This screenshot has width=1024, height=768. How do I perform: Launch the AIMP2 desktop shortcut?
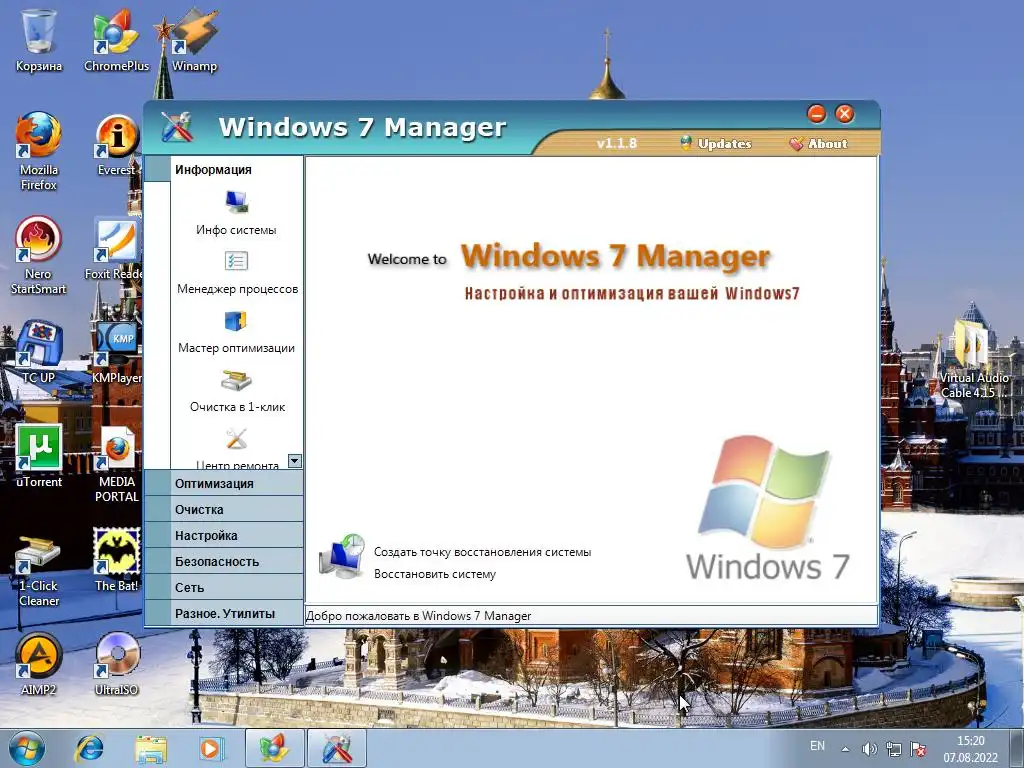point(39,655)
